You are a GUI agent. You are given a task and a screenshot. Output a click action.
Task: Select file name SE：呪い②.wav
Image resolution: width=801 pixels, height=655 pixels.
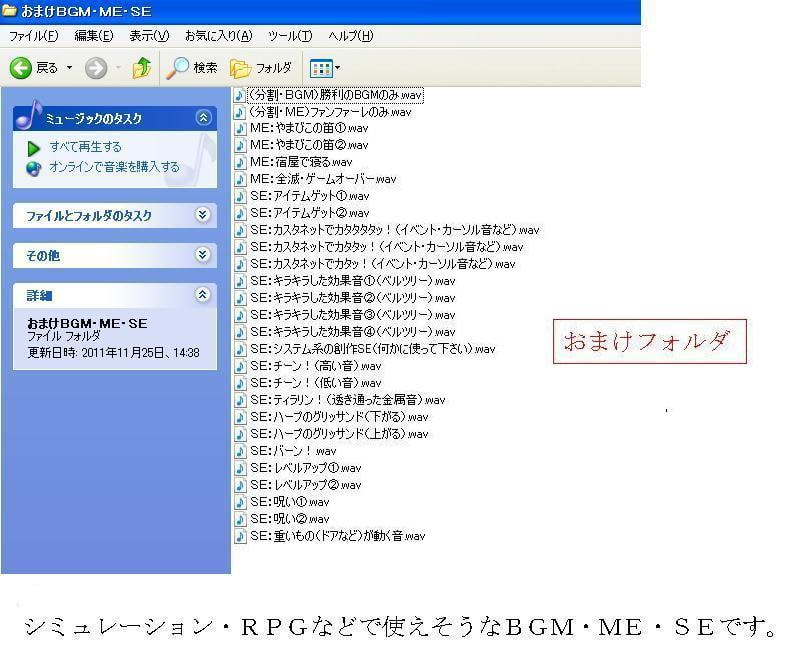click(x=289, y=519)
